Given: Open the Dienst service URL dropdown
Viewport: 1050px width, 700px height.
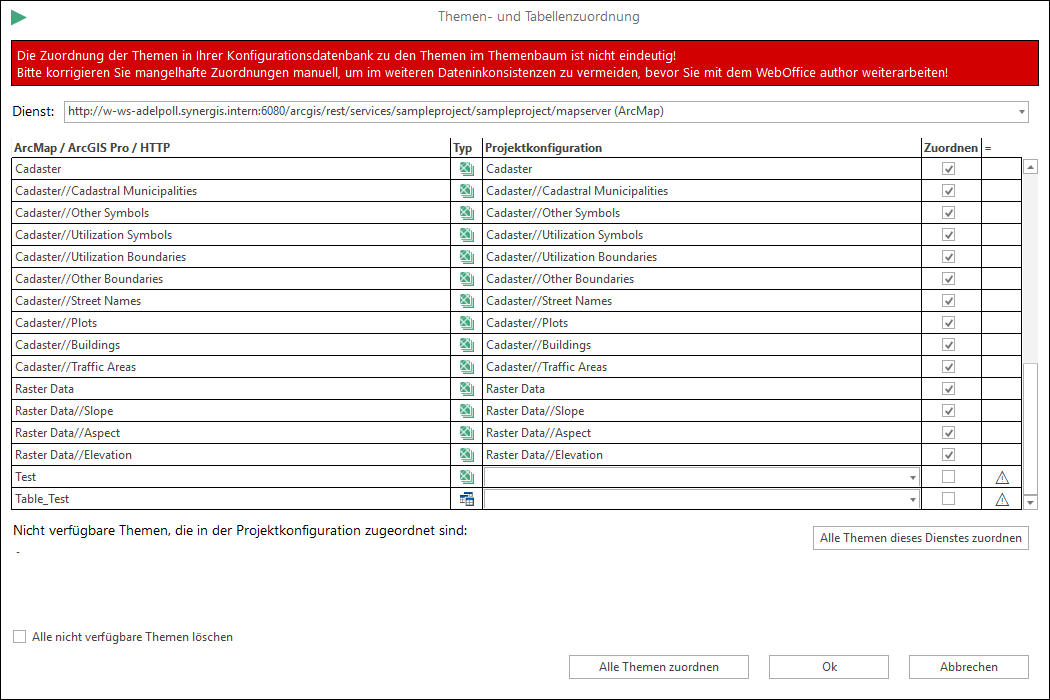Looking at the screenshot, I should [x=1021, y=112].
